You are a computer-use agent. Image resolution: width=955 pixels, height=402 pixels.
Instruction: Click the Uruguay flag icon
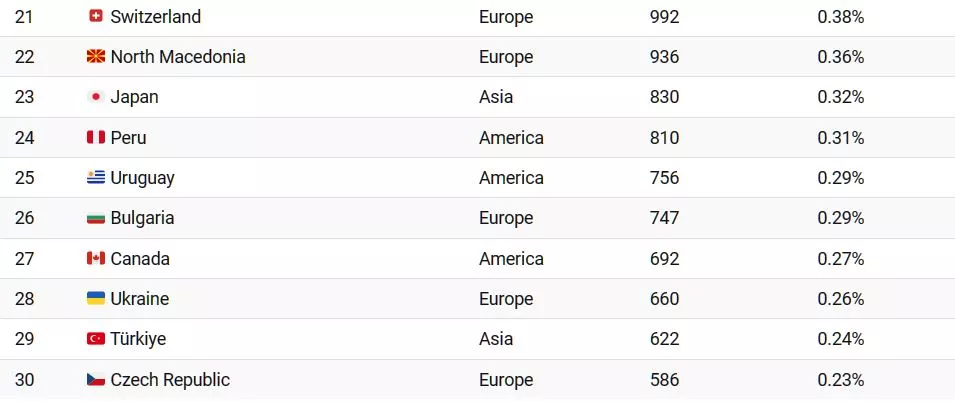click(96, 178)
